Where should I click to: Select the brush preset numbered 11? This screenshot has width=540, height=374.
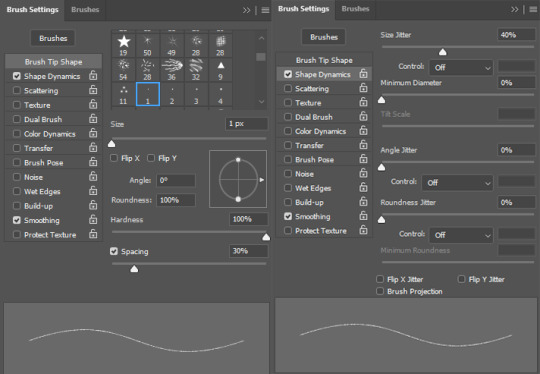click(x=124, y=94)
